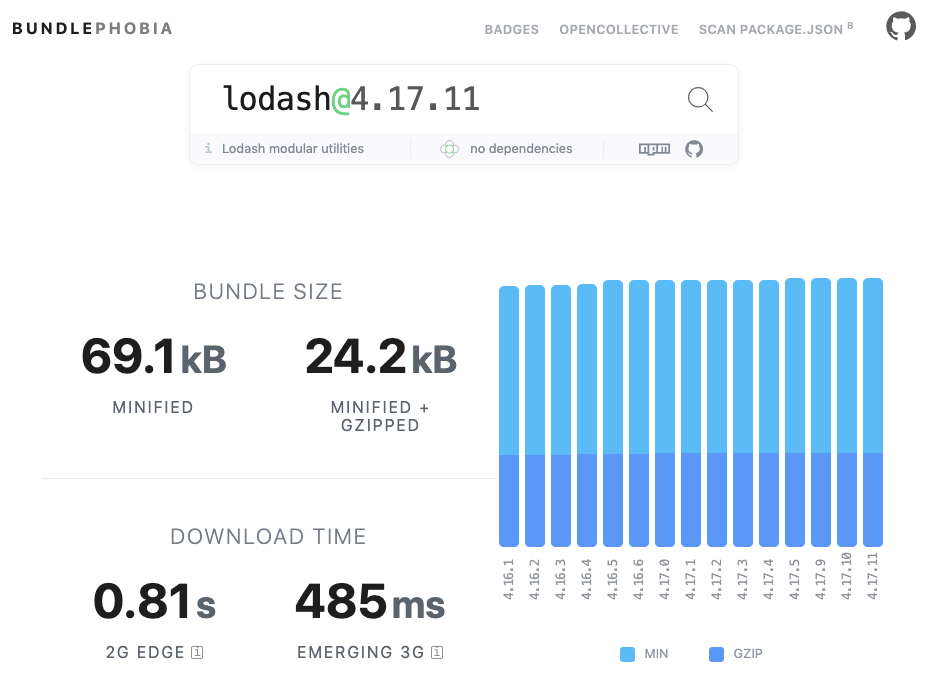Select the 4.17.5 version bar

(x=795, y=412)
